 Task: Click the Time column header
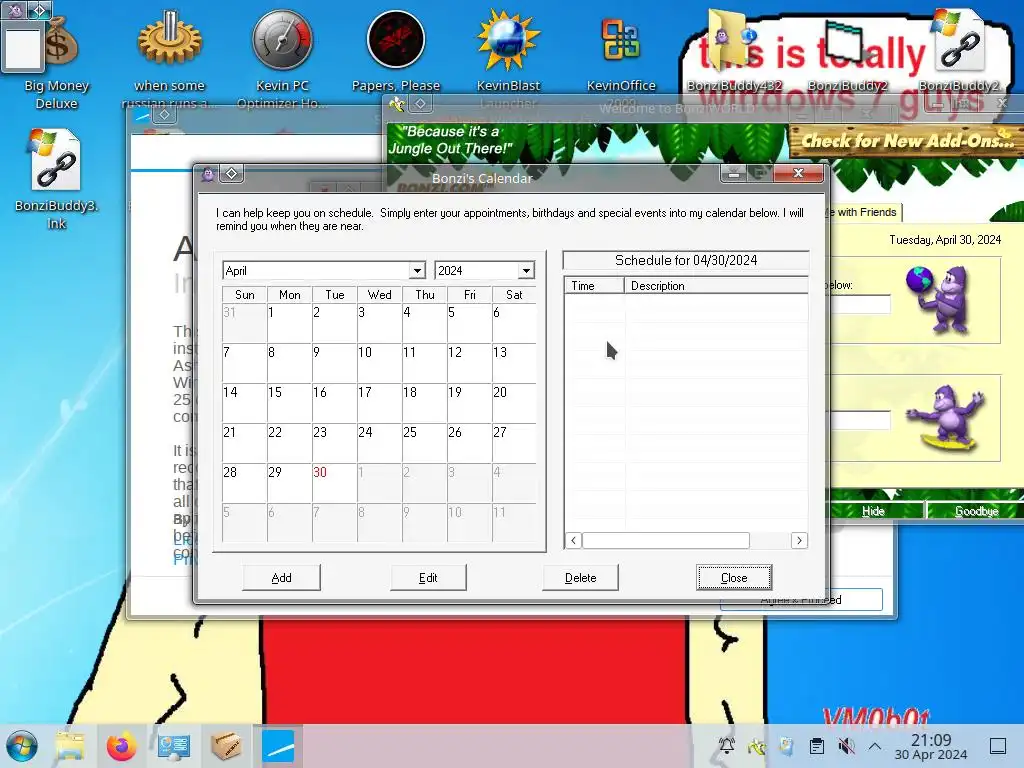[x=594, y=285]
